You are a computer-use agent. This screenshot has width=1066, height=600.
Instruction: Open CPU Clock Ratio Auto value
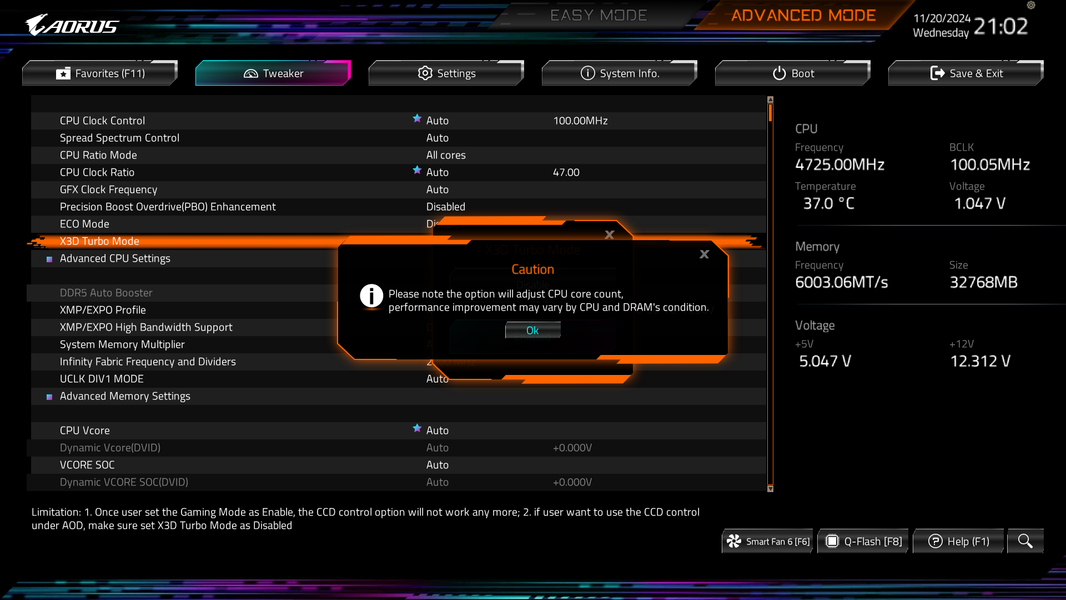437,173
